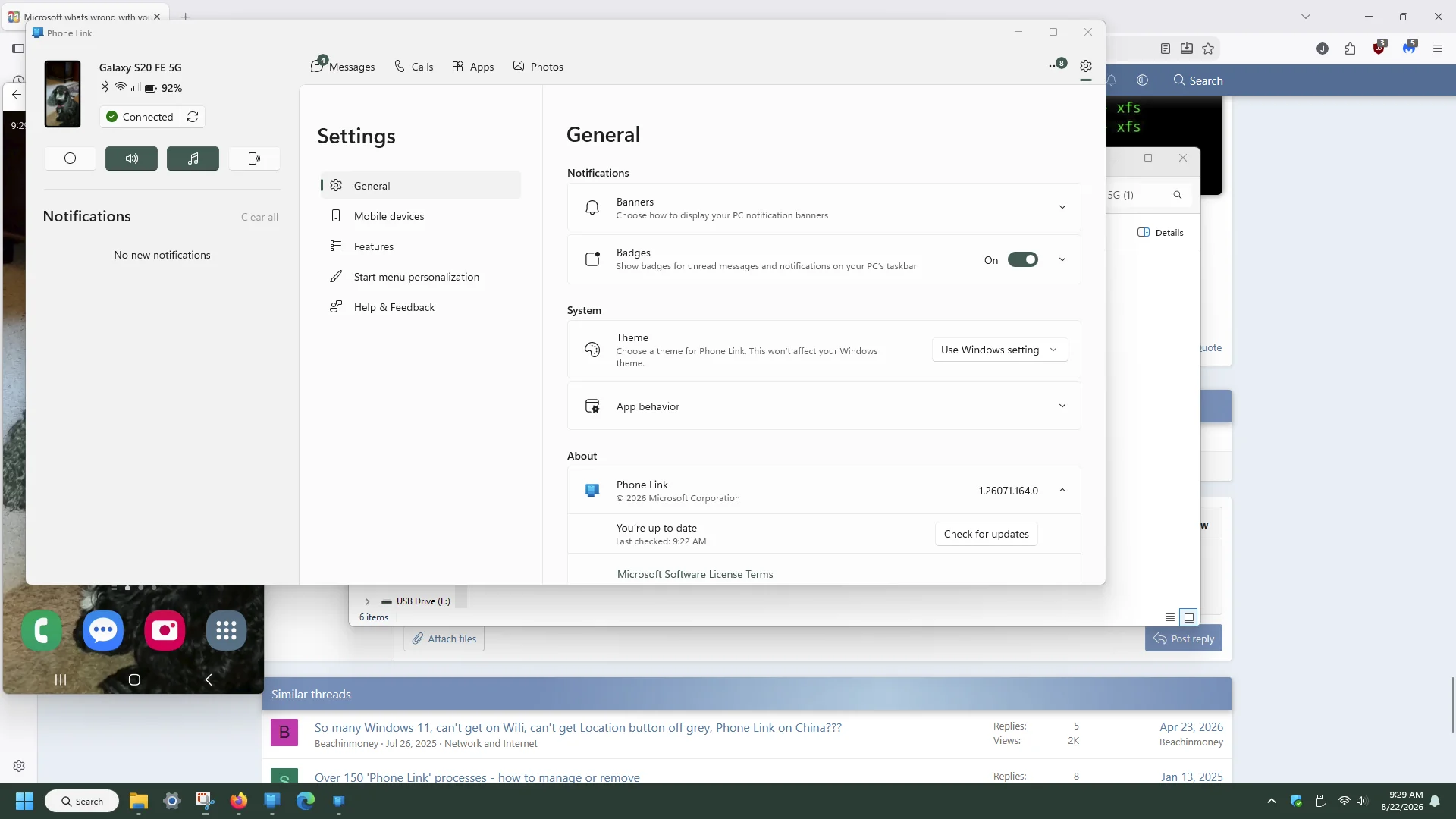Turn off the Badges toggle switch
This screenshot has width=1456, height=819.
click(1023, 259)
